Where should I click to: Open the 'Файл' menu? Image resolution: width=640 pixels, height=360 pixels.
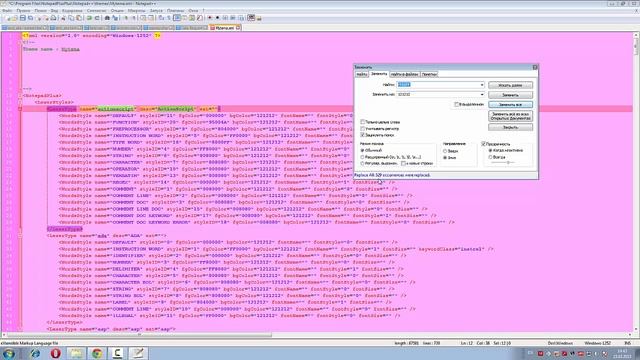(x=7, y=11)
